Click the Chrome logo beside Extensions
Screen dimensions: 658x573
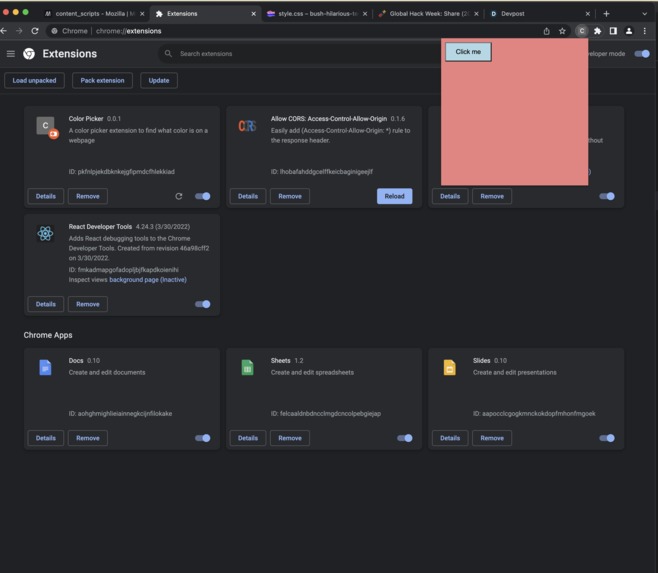pyautogui.click(x=29, y=54)
